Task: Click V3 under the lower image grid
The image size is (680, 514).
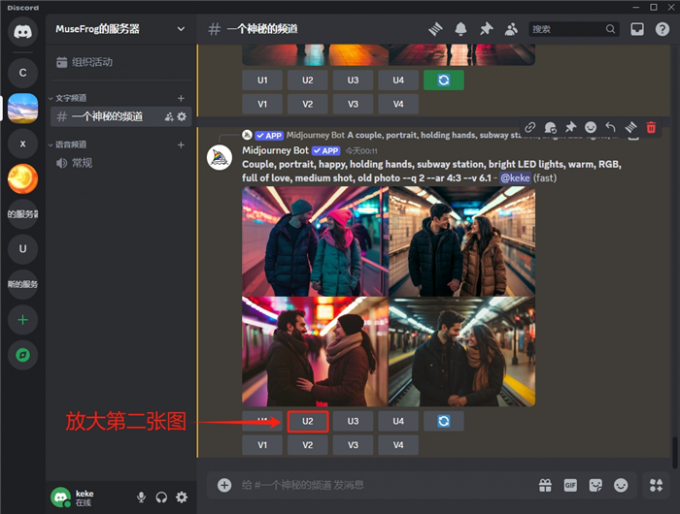Action: 353,445
